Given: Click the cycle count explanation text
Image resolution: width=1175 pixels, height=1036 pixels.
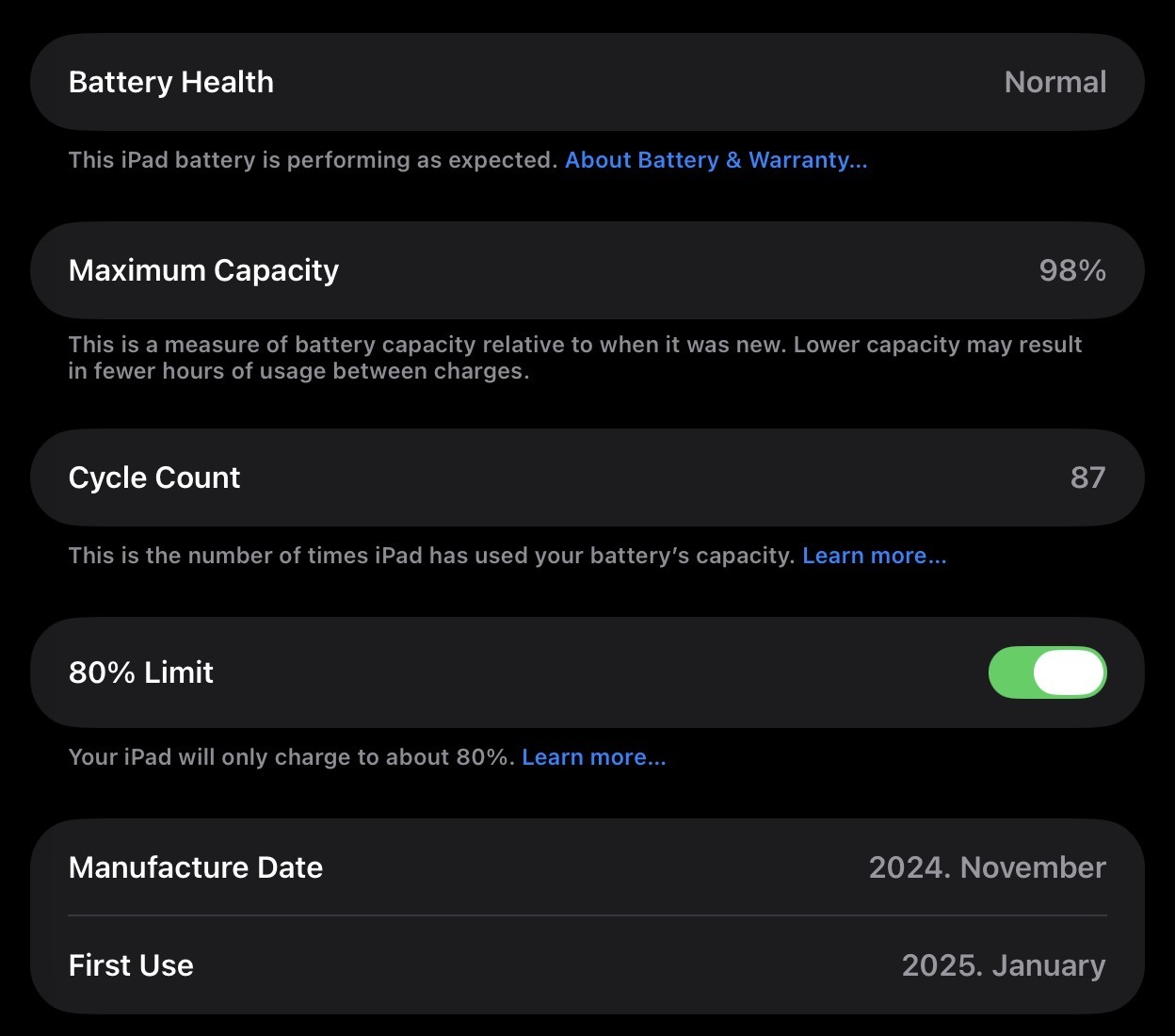Looking at the screenshot, I should (431, 556).
